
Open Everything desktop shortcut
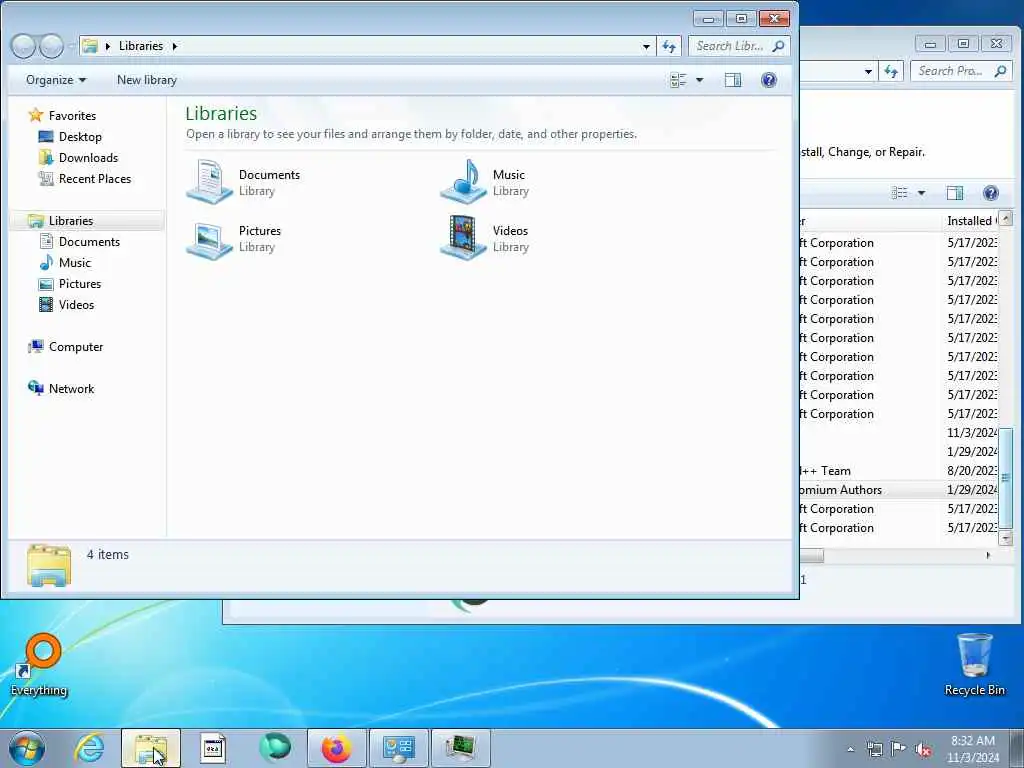tap(39, 665)
